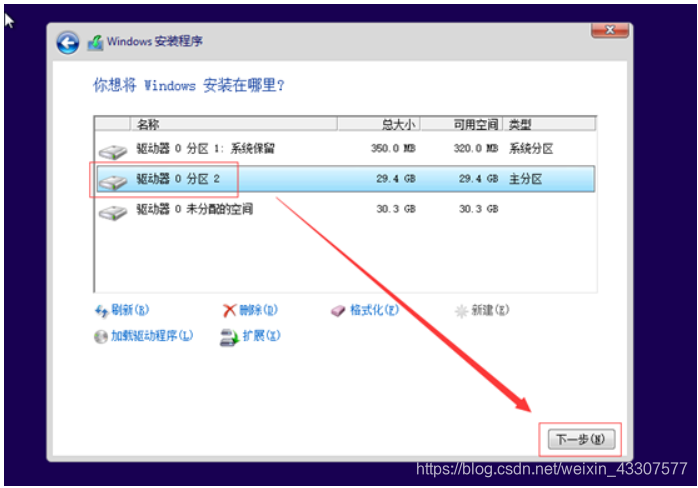The height and width of the screenshot is (488, 698).
Task: Click drive icon for 分区 1 系统保留
Action: coord(113,151)
